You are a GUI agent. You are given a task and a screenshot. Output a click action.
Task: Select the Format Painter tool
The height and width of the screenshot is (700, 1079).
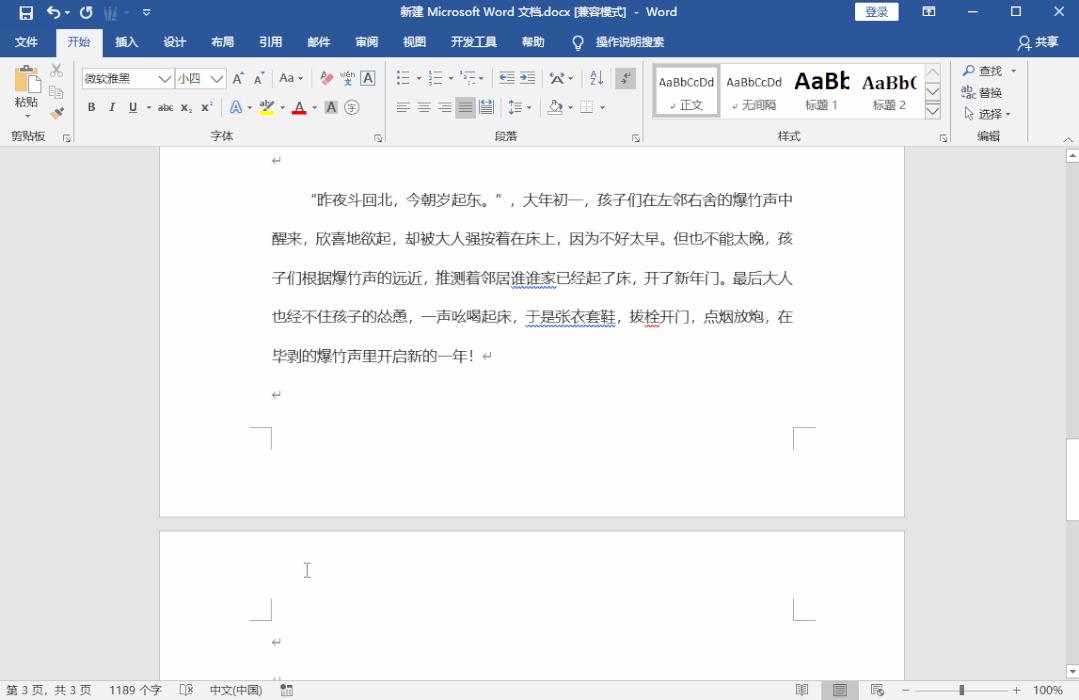57,113
